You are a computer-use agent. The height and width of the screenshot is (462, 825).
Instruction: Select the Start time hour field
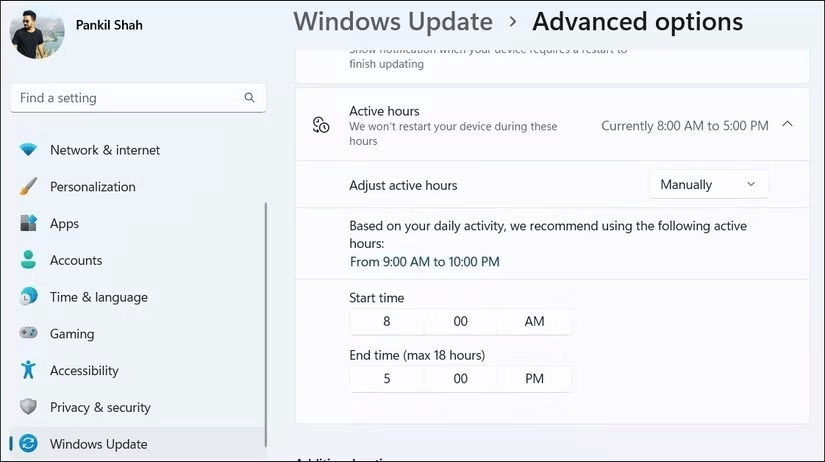[386, 322]
